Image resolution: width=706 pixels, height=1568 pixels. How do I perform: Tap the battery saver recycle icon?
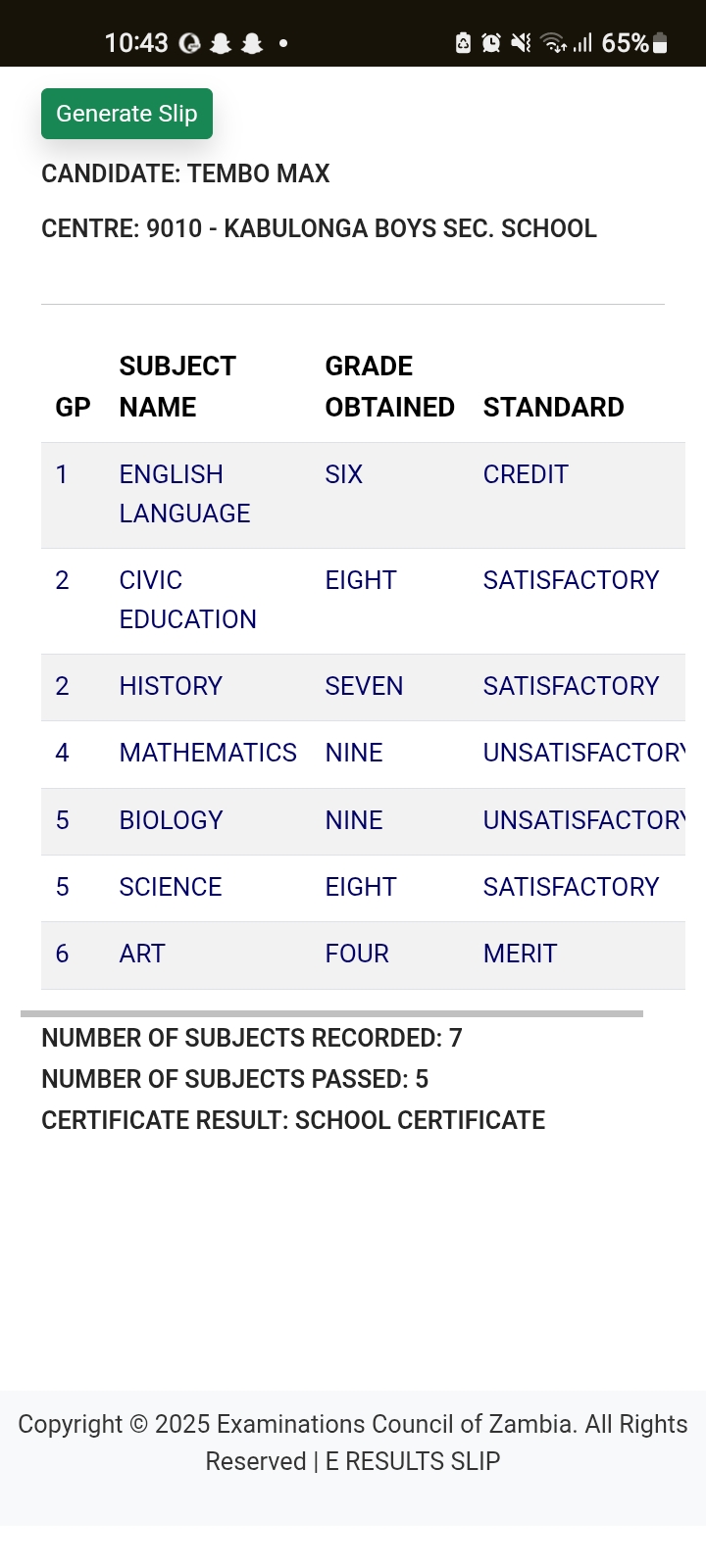pos(464,43)
